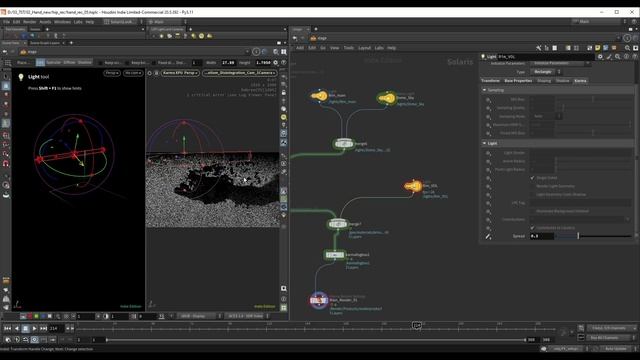Toggle Contributes to Caustics checkbox

tap(532, 228)
